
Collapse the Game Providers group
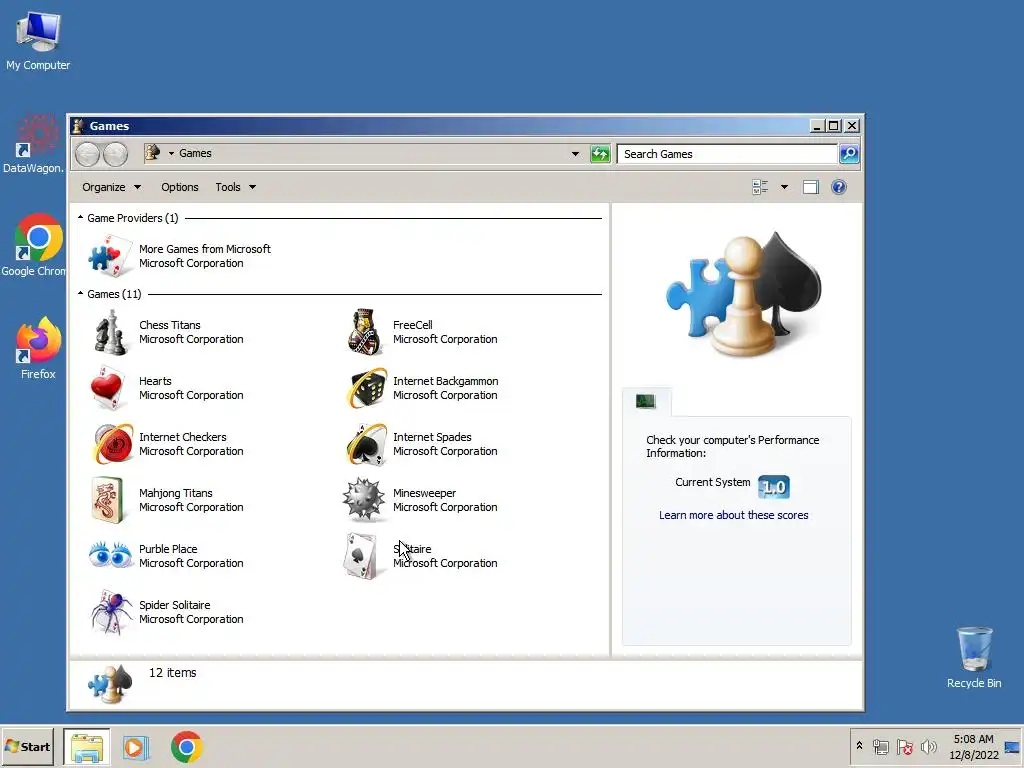pyautogui.click(x=80, y=217)
